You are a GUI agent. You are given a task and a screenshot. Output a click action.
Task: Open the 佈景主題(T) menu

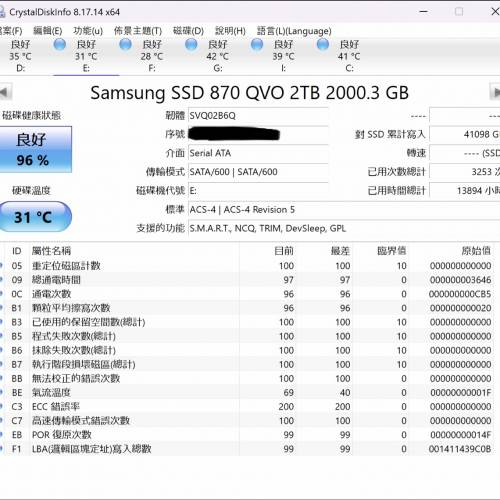[138, 31]
